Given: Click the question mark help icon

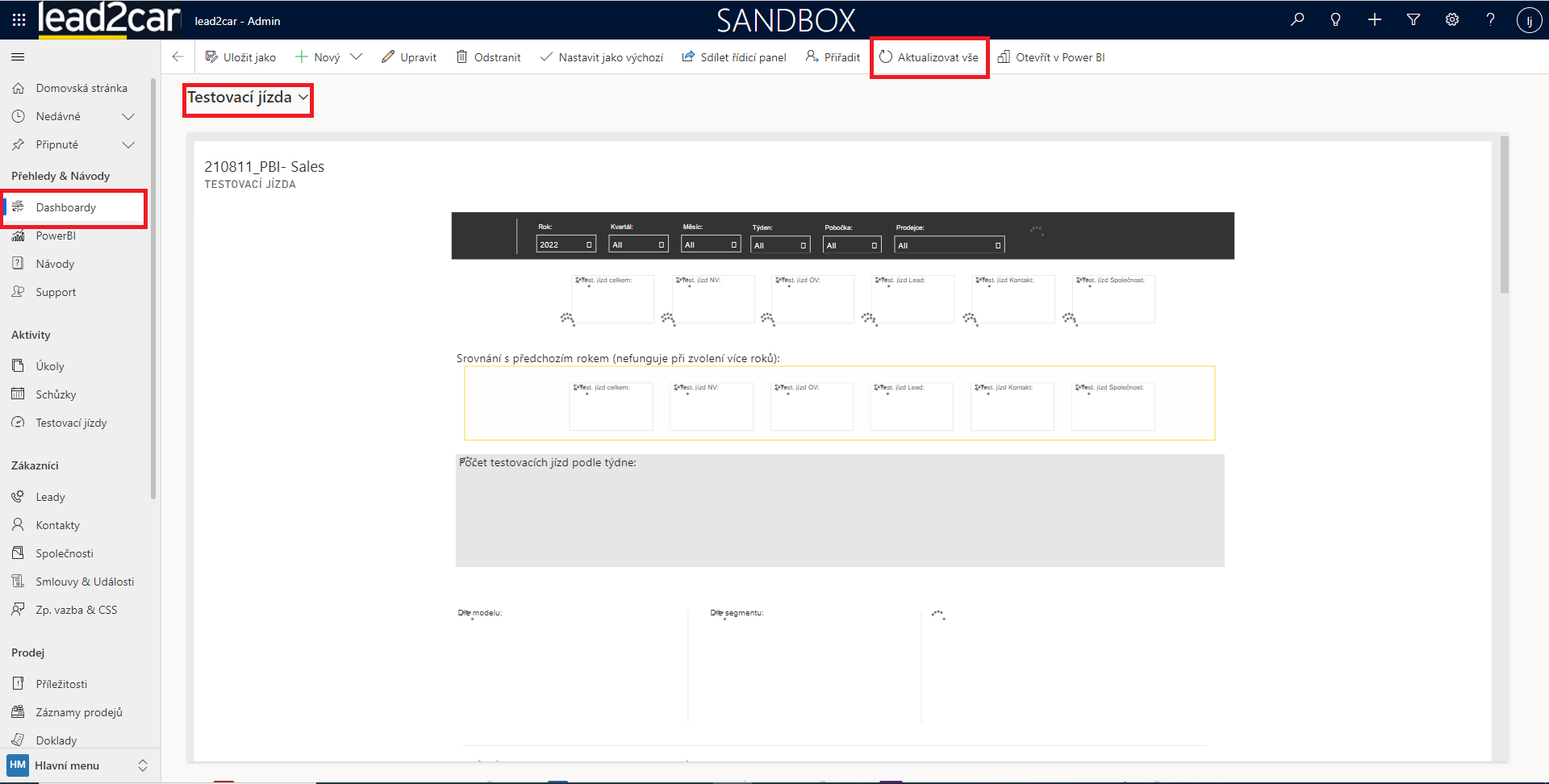Looking at the screenshot, I should click(x=1490, y=20).
